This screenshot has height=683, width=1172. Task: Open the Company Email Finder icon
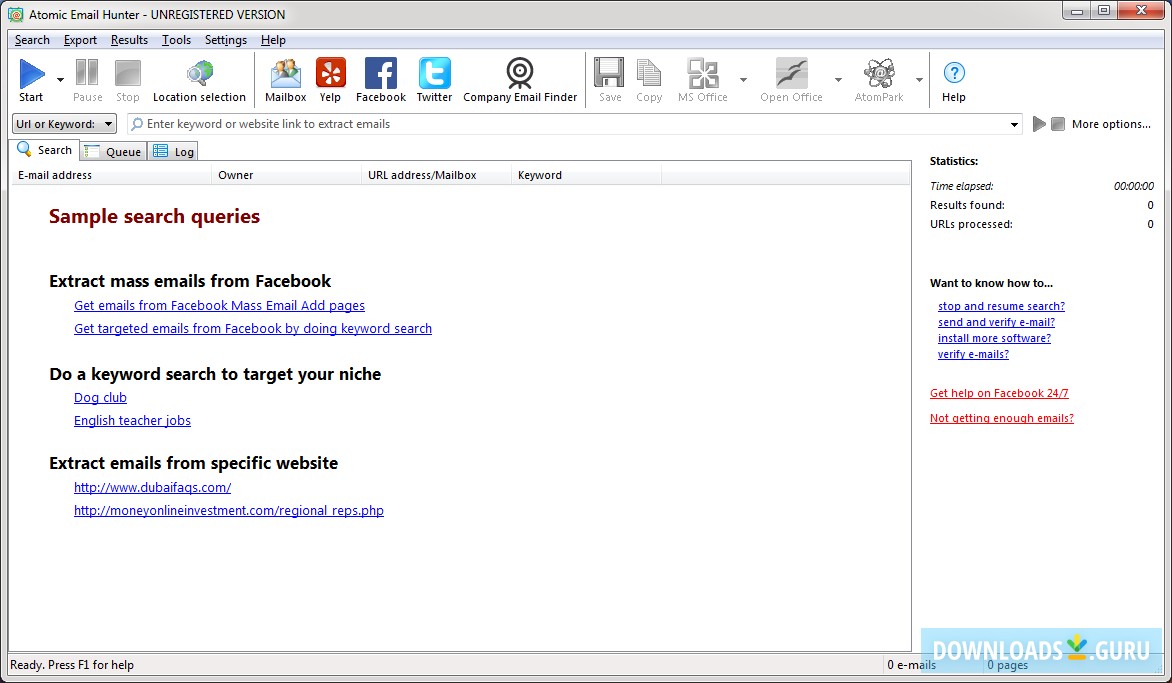point(519,73)
